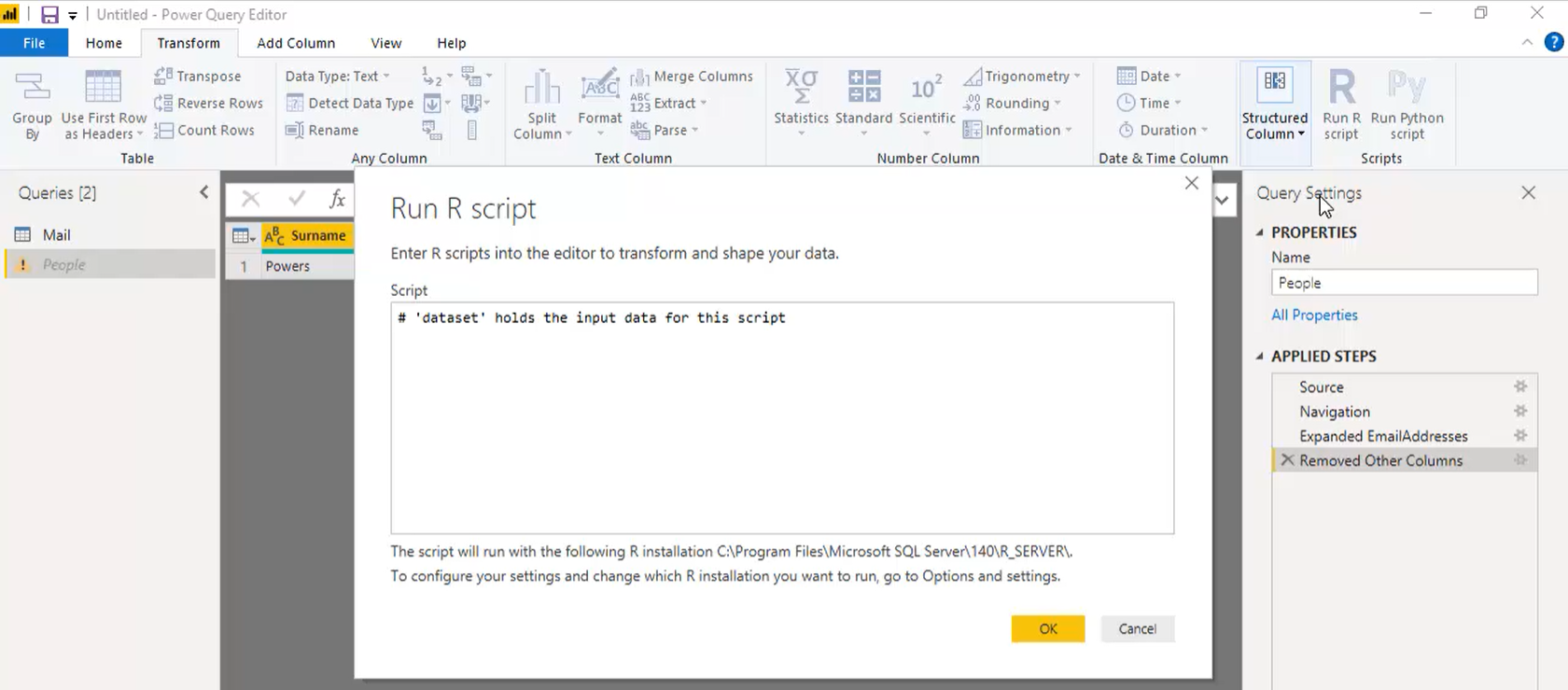The image size is (1568, 690).
Task: Select the People query
Action: click(110, 264)
